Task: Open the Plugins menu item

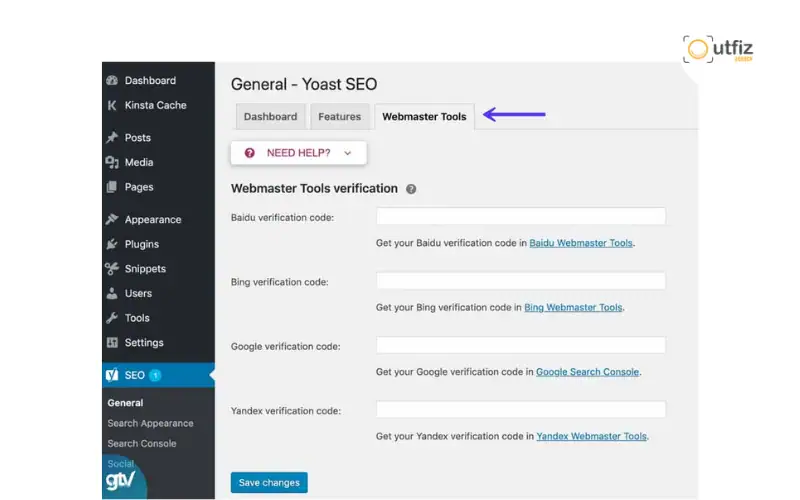Action: click(142, 244)
